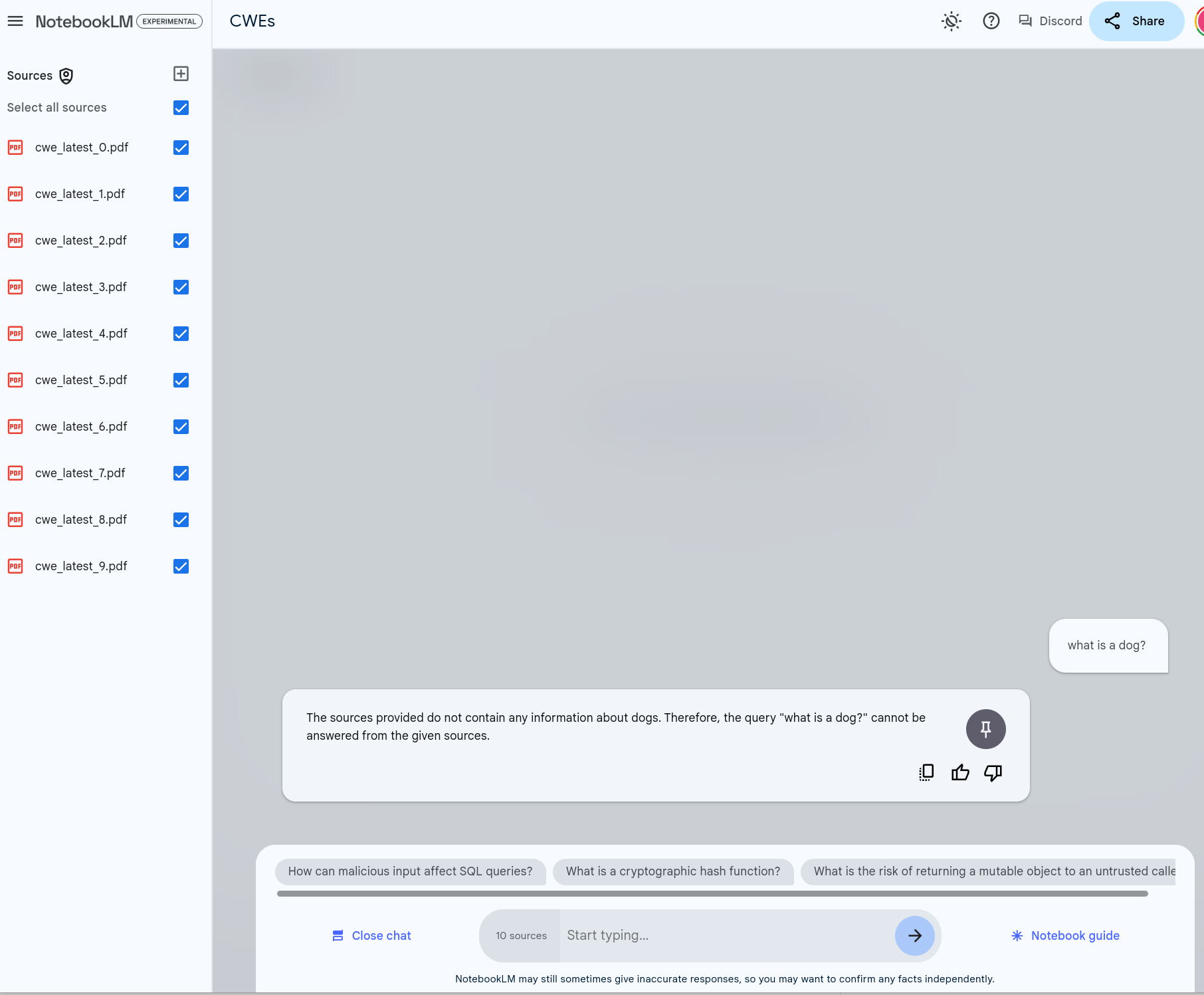
Task: Click the sources privacy shield icon
Action: pyautogui.click(x=66, y=76)
